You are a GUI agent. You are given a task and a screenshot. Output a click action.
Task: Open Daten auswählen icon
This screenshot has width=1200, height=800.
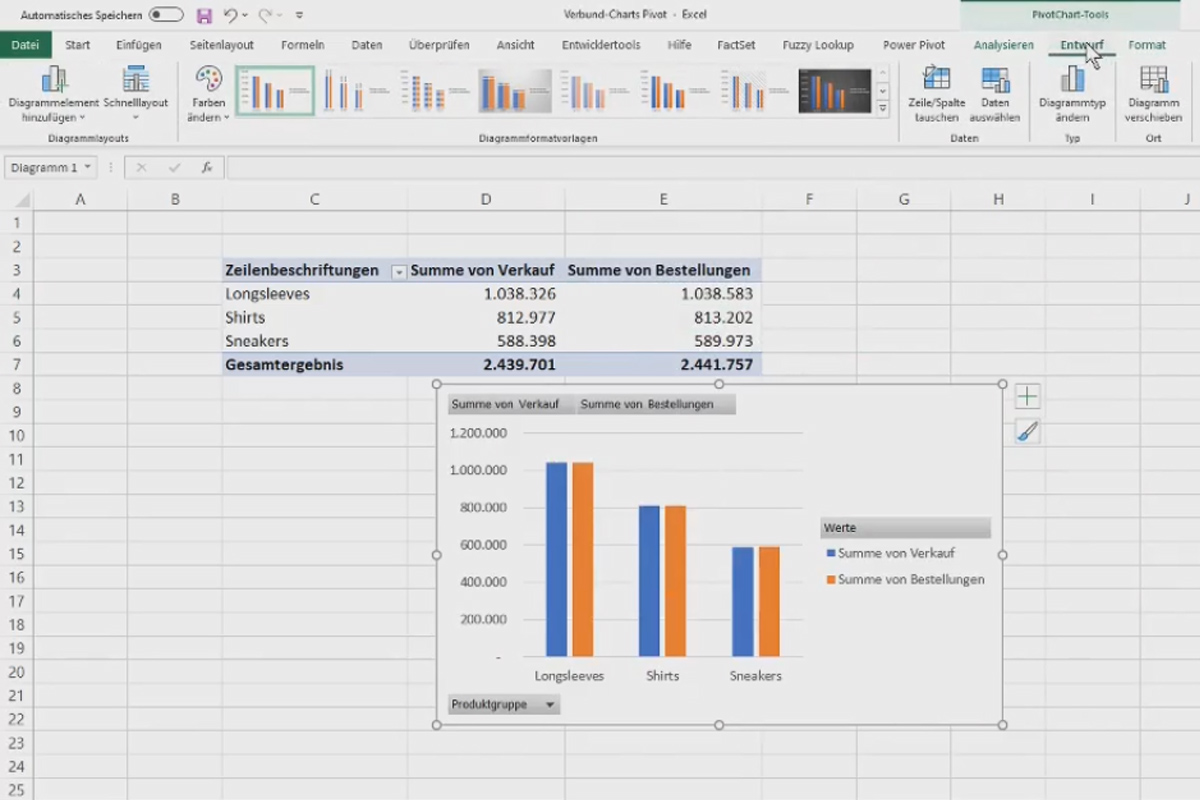click(x=995, y=80)
